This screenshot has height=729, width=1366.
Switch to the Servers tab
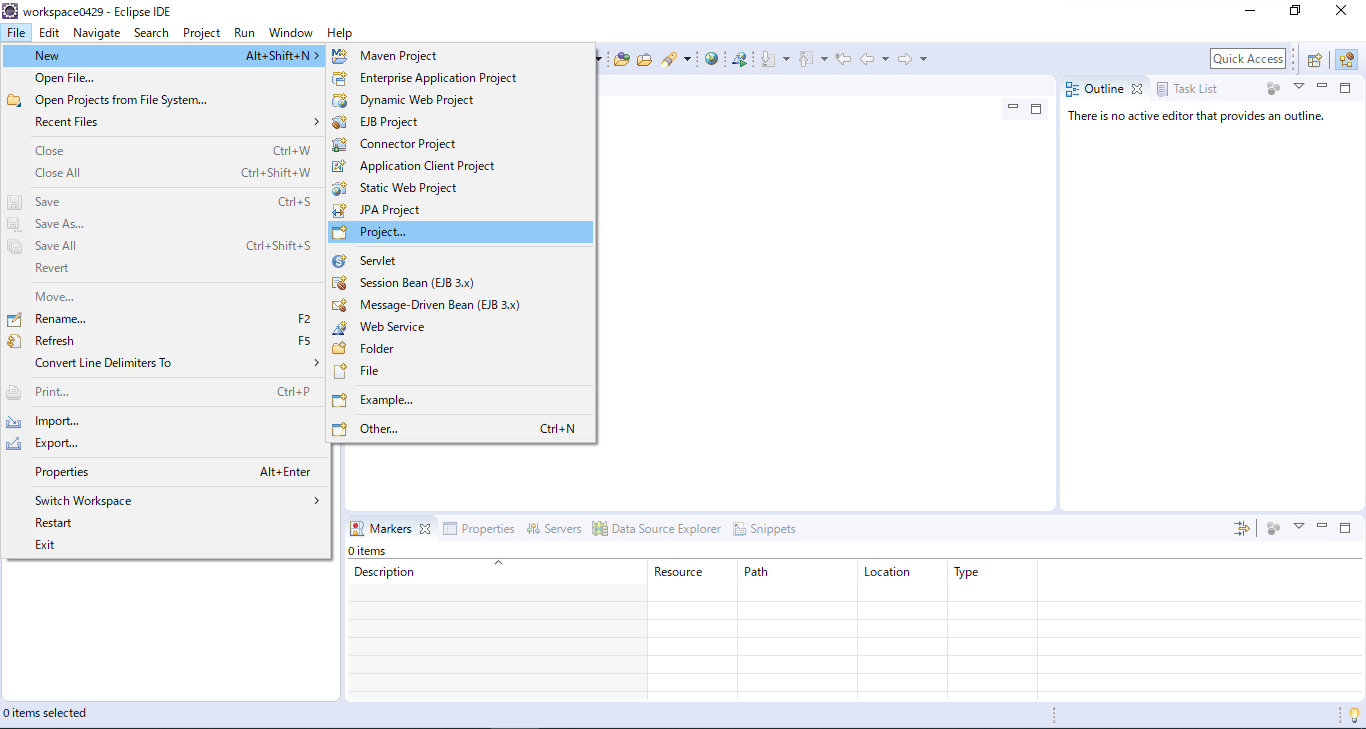point(553,529)
